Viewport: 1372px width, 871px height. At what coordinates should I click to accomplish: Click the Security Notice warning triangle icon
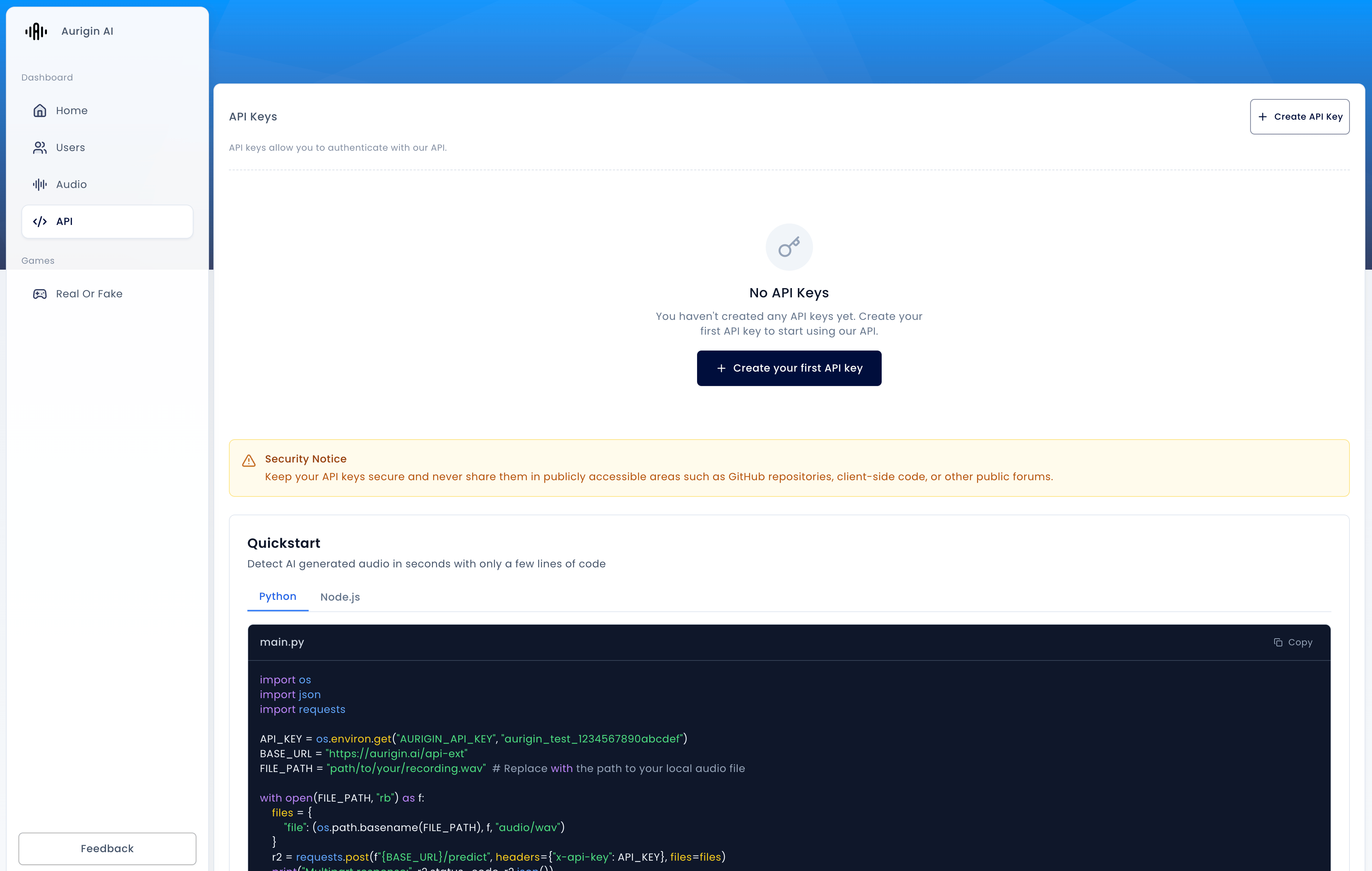coord(249,461)
